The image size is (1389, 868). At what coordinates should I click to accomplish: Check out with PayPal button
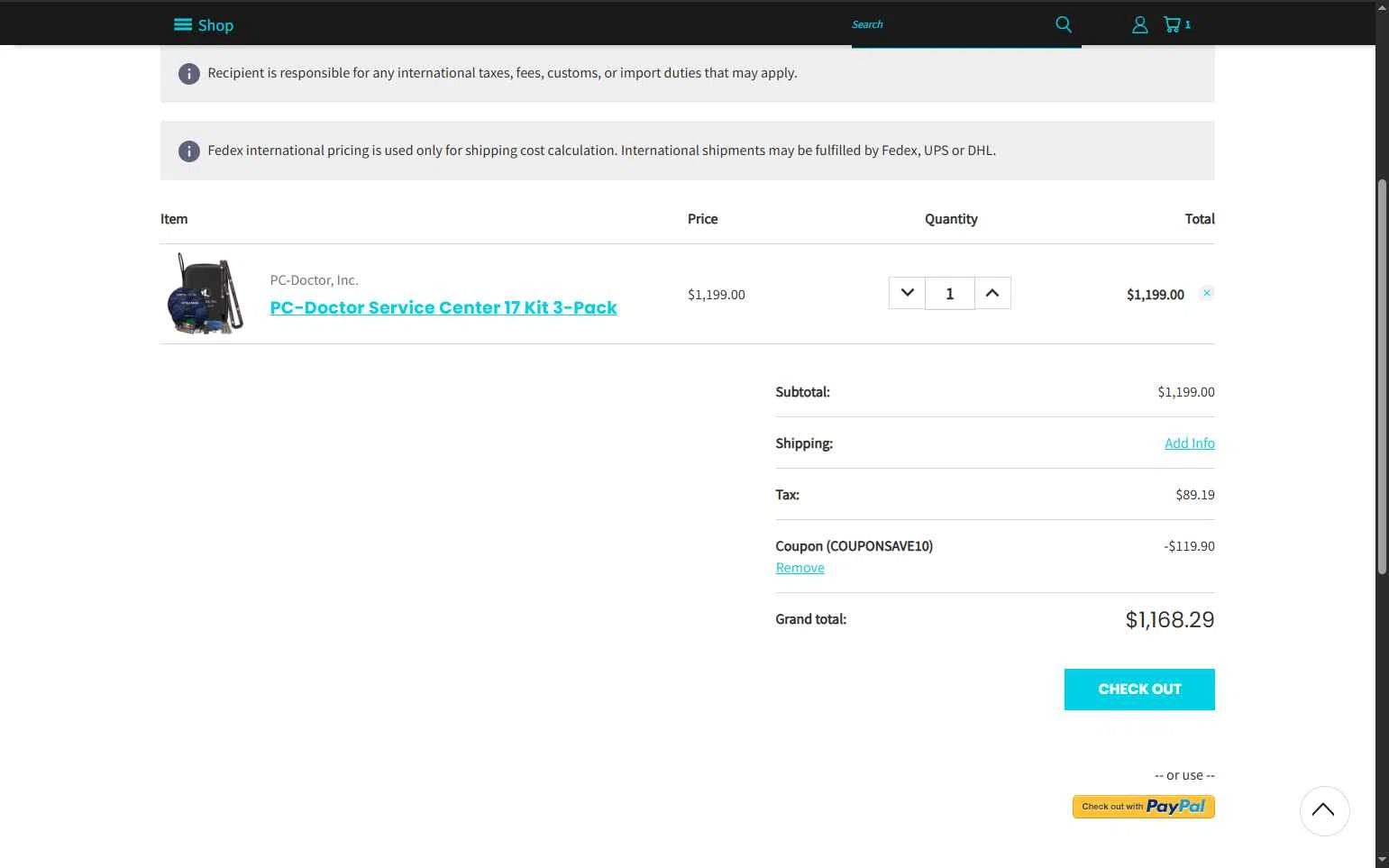pyautogui.click(x=1143, y=807)
